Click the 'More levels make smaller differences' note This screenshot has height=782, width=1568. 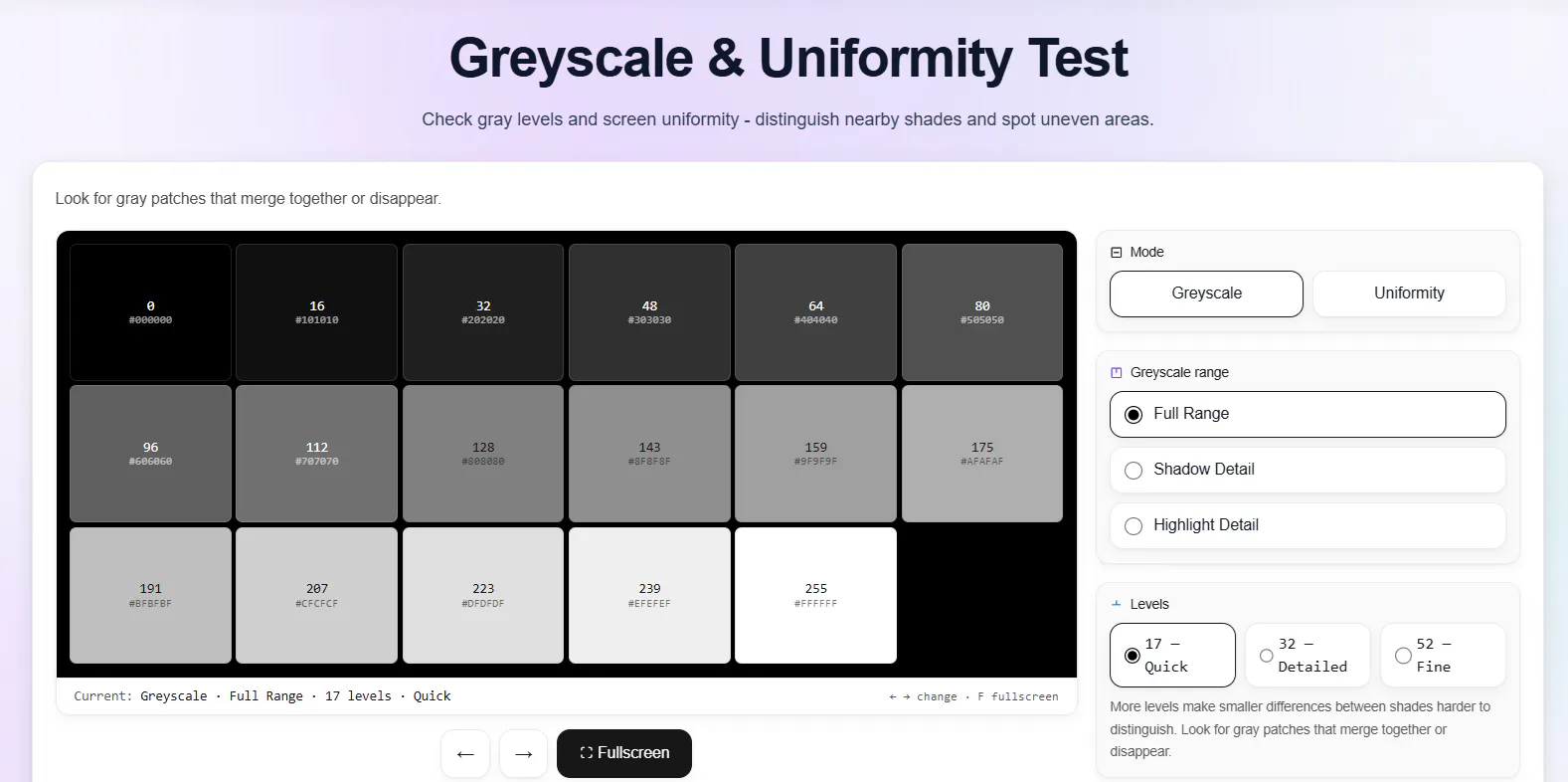(1301, 729)
